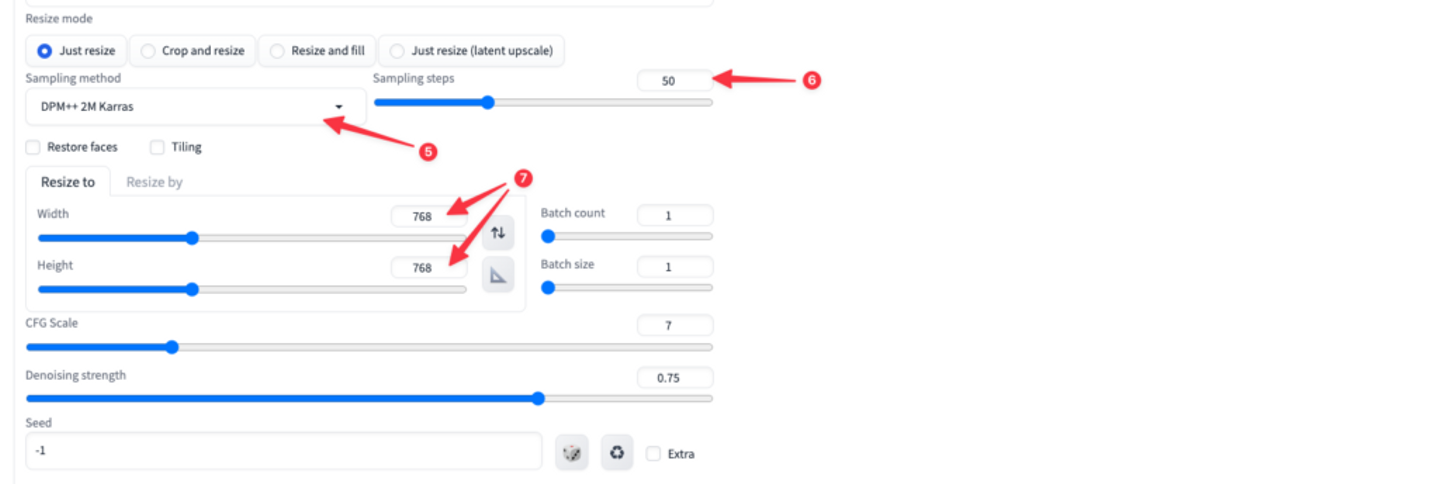Screen dimensions: 1440x484
Task: Choose the Resize and fill option
Action: tap(276, 51)
